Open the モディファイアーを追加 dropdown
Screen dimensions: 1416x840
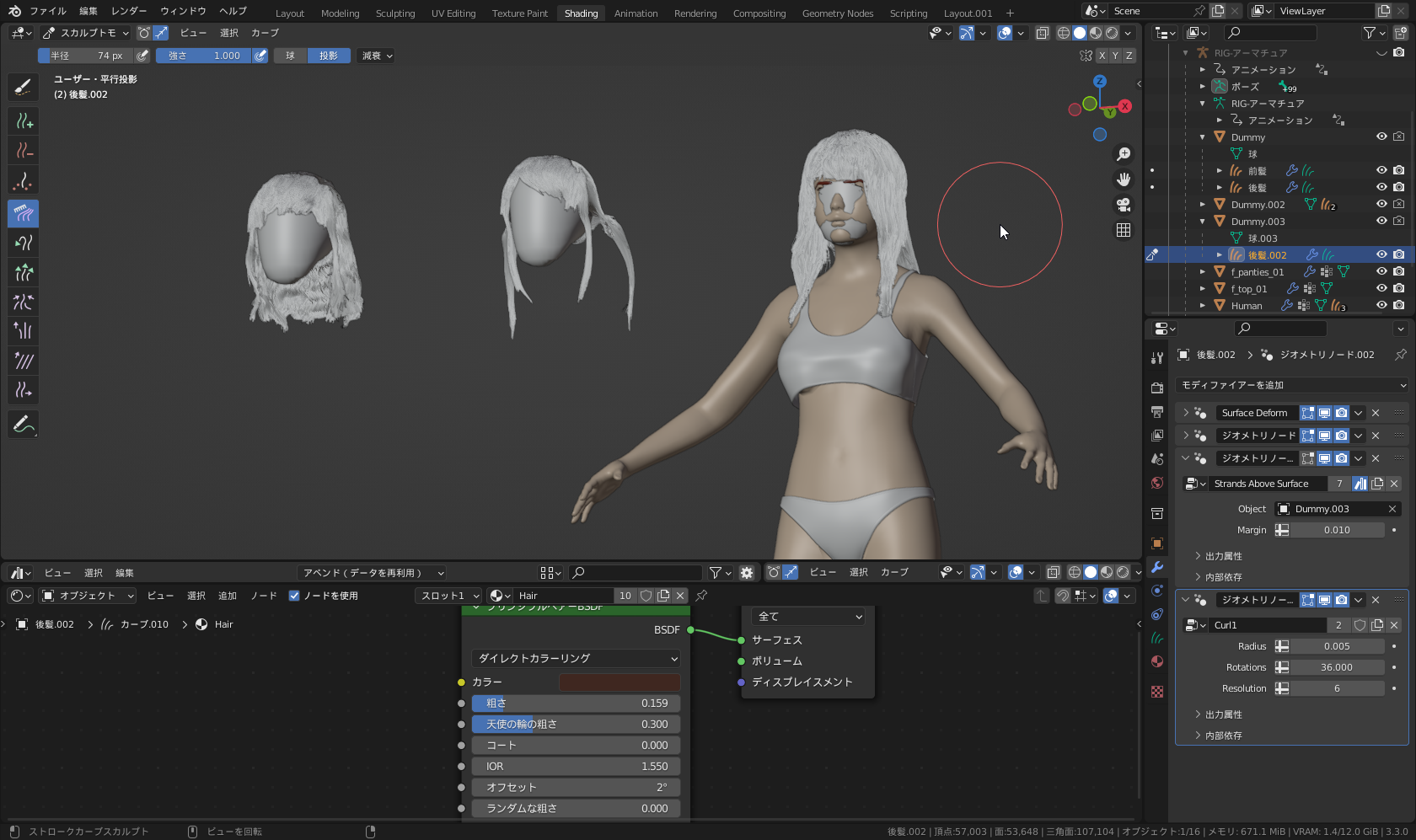click(x=1291, y=385)
